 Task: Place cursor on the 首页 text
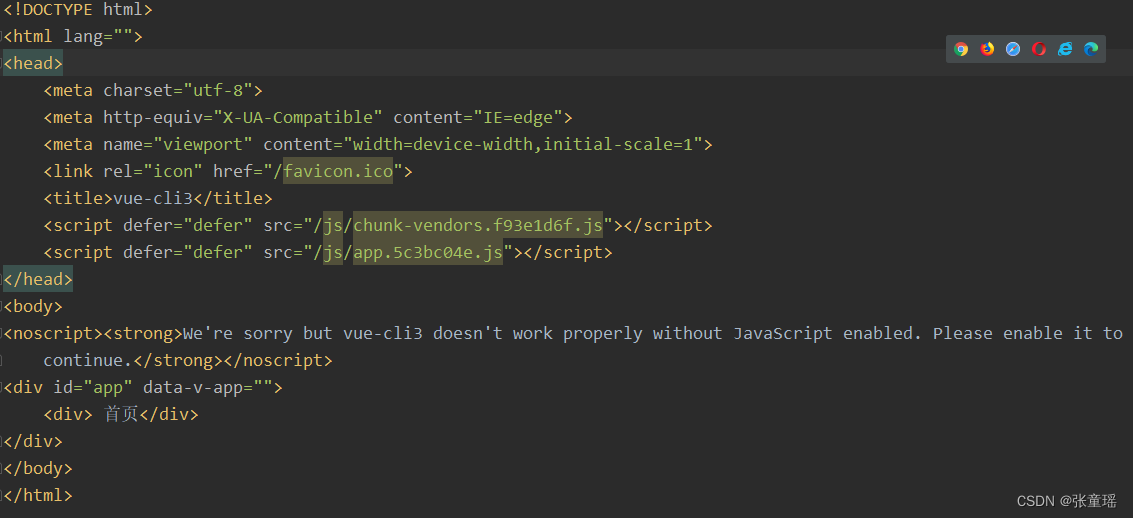122,415
